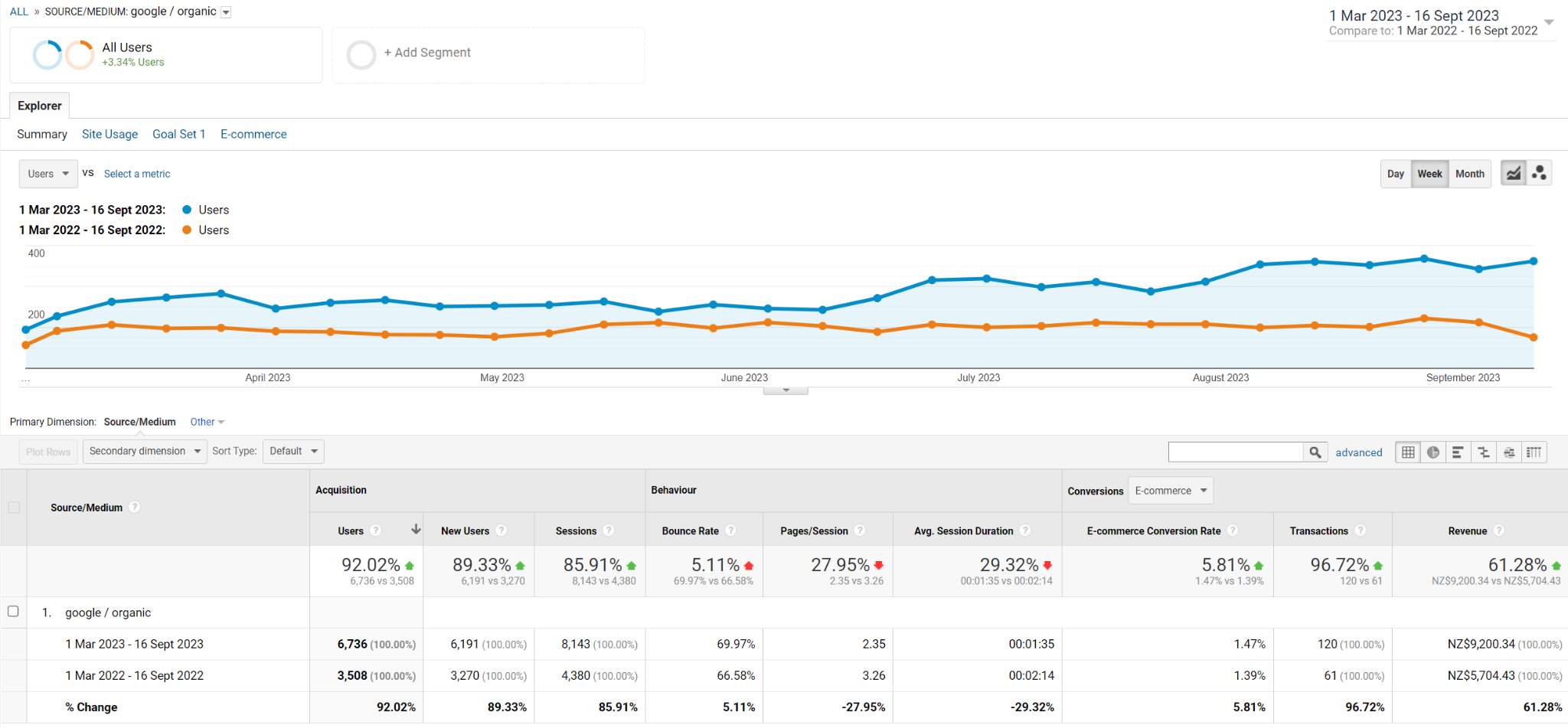Open the Site Usage tab
The image size is (1568, 728).
tap(110, 134)
